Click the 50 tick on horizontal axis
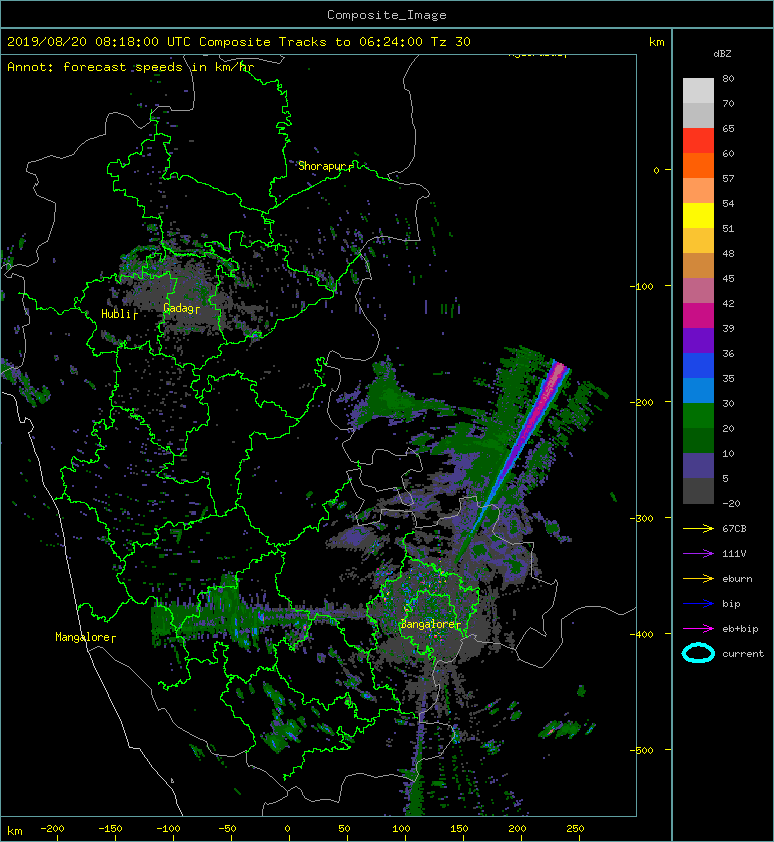This screenshot has width=774, height=842. 344,829
